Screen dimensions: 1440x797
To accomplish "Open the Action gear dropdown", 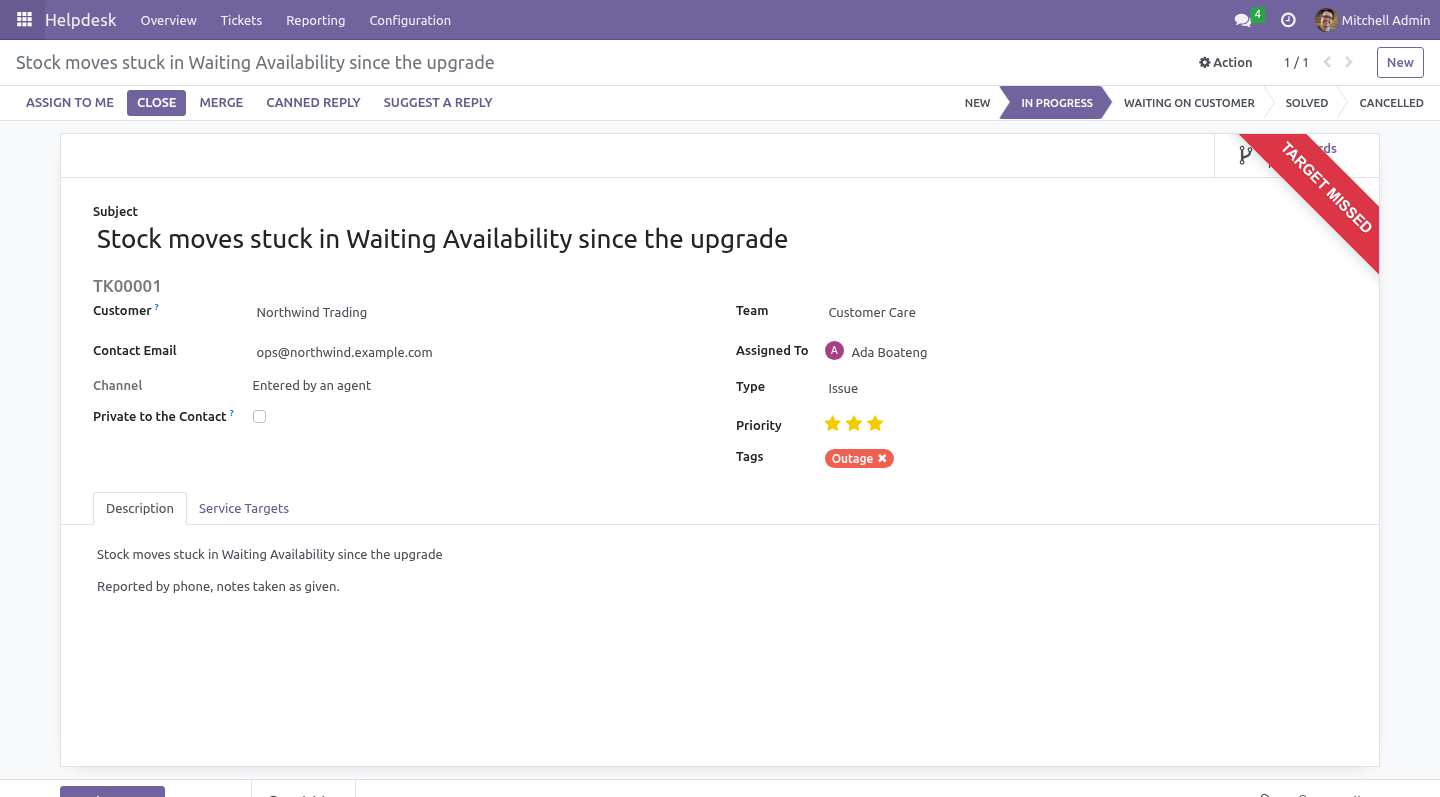I will tap(1225, 62).
